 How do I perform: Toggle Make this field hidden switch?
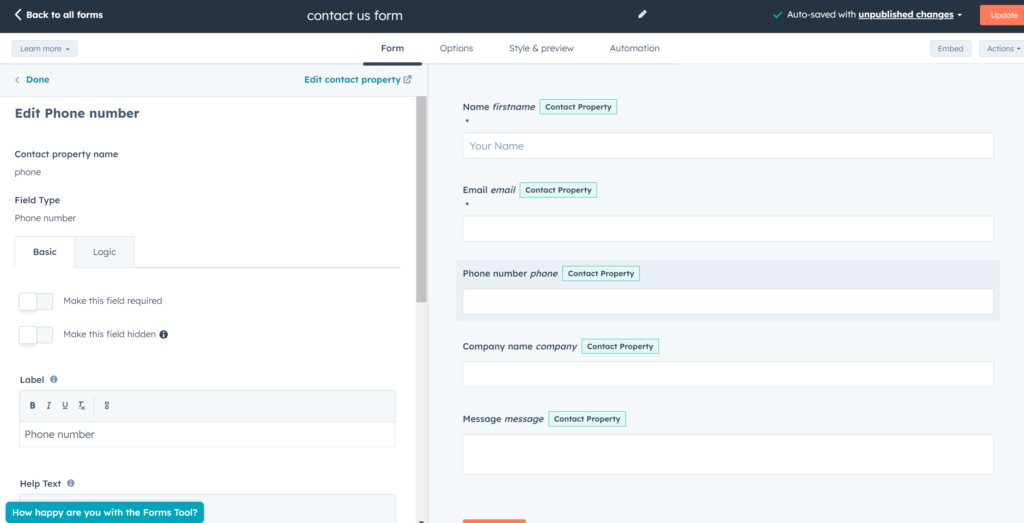coord(36,335)
